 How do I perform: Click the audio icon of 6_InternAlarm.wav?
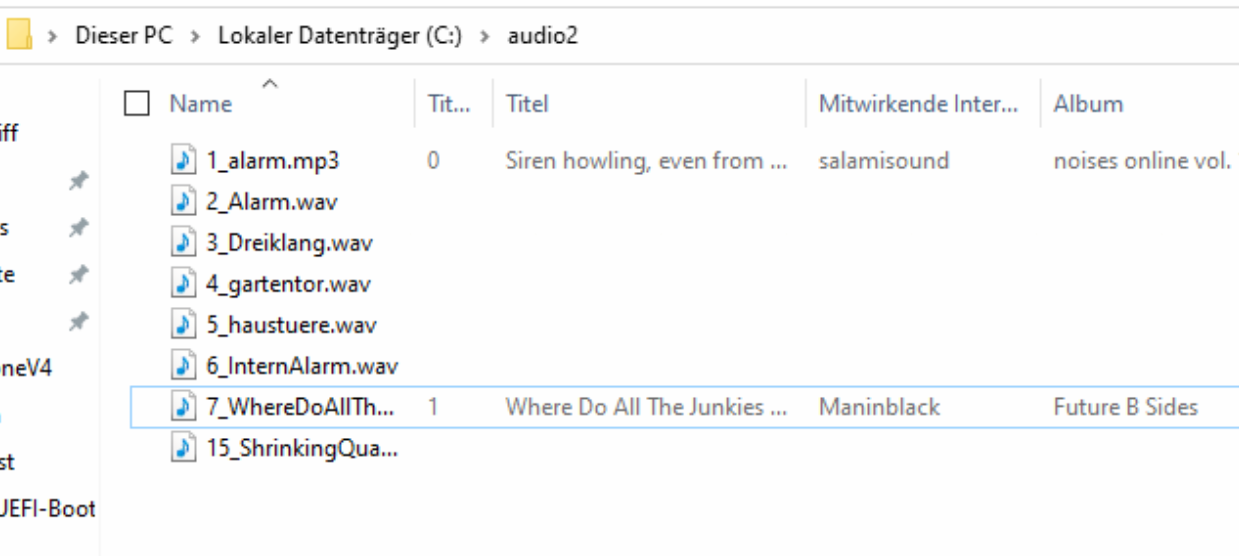[x=182, y=366]
